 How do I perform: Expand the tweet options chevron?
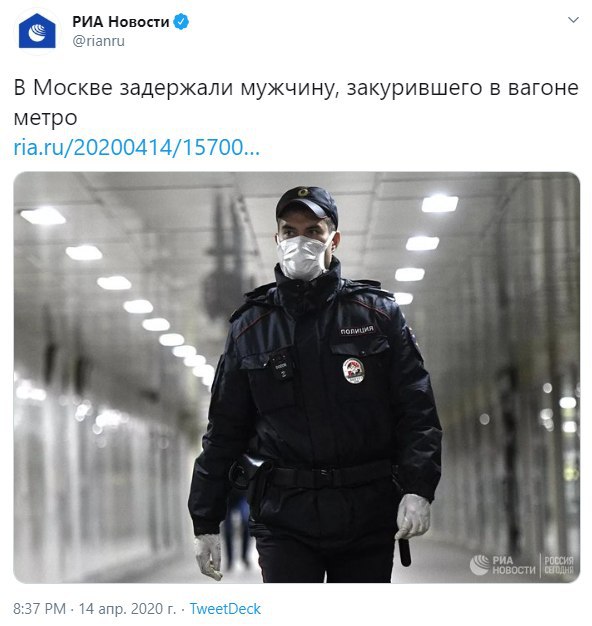573,20
